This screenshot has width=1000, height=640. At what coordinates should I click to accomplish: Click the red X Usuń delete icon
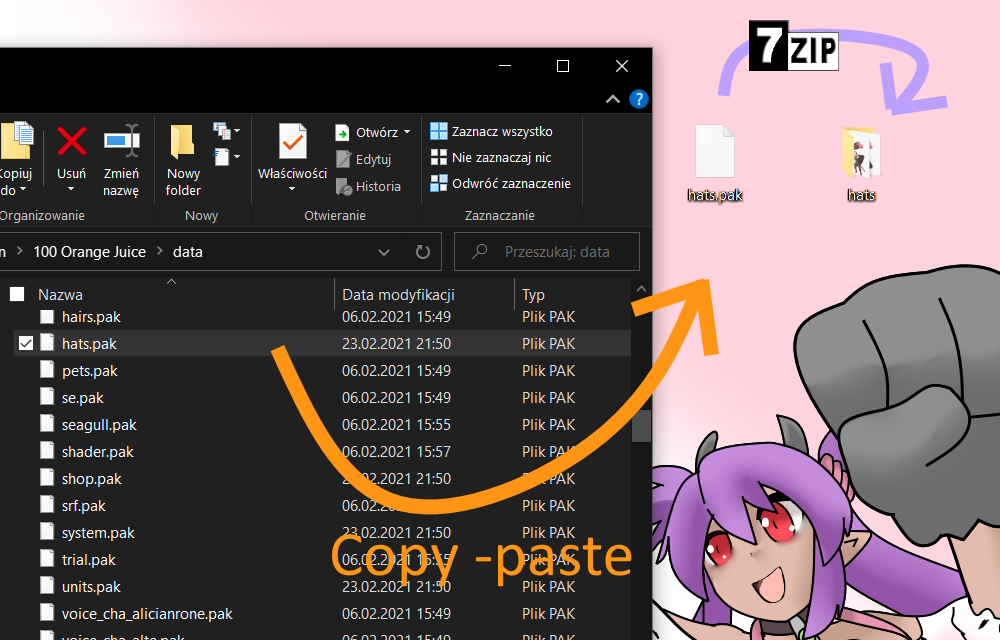(71, 141)
